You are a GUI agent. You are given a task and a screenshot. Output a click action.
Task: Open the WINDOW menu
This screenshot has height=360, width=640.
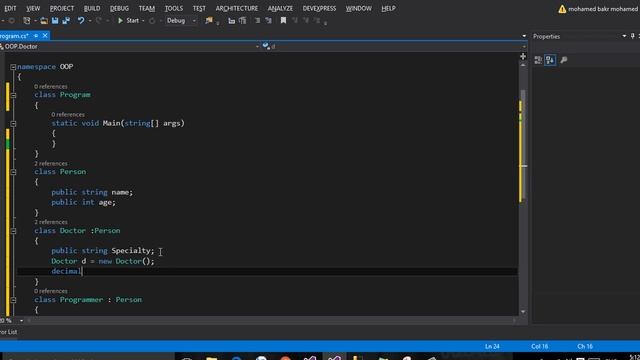click(358, 8)
